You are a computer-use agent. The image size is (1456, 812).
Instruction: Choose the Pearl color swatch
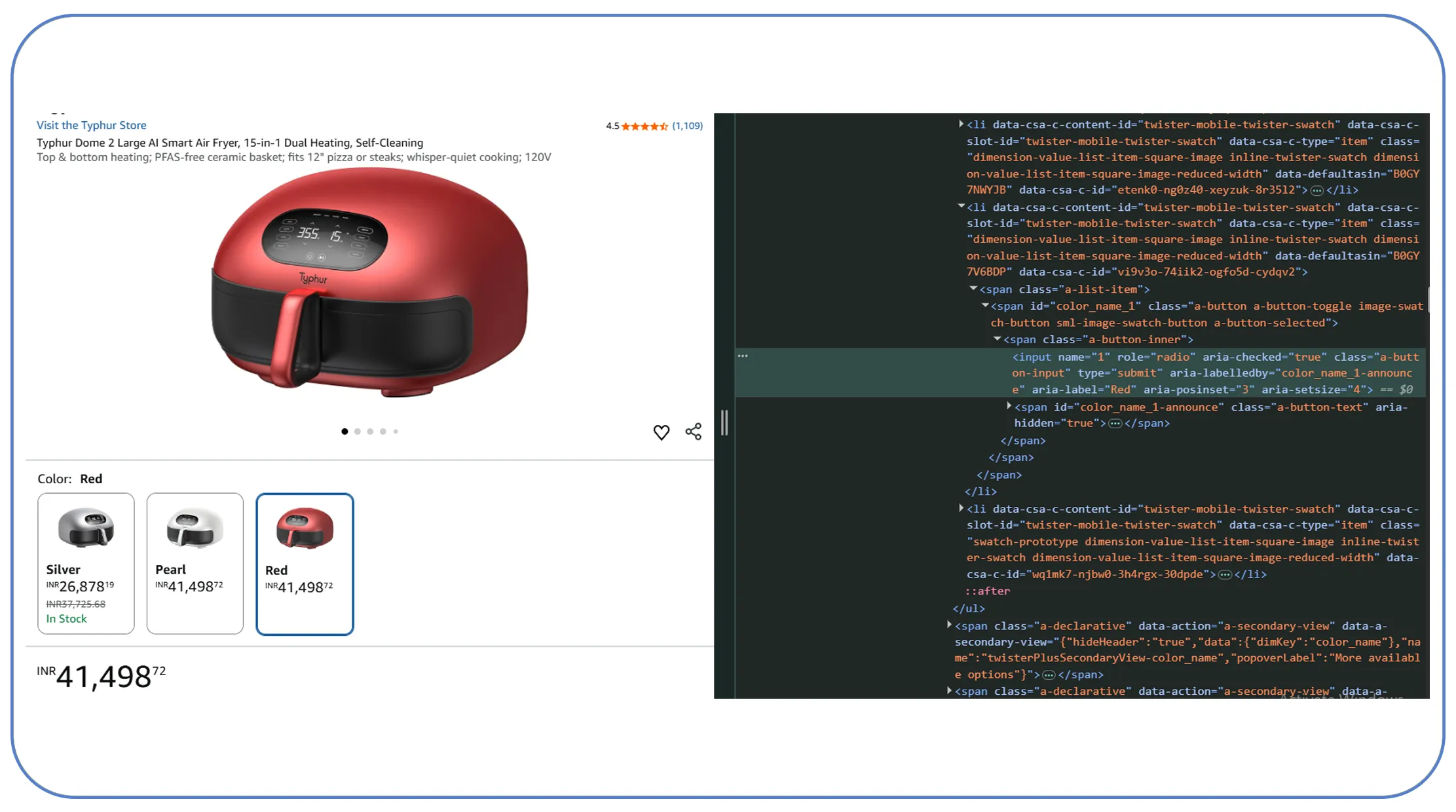[x=195, y=564]
